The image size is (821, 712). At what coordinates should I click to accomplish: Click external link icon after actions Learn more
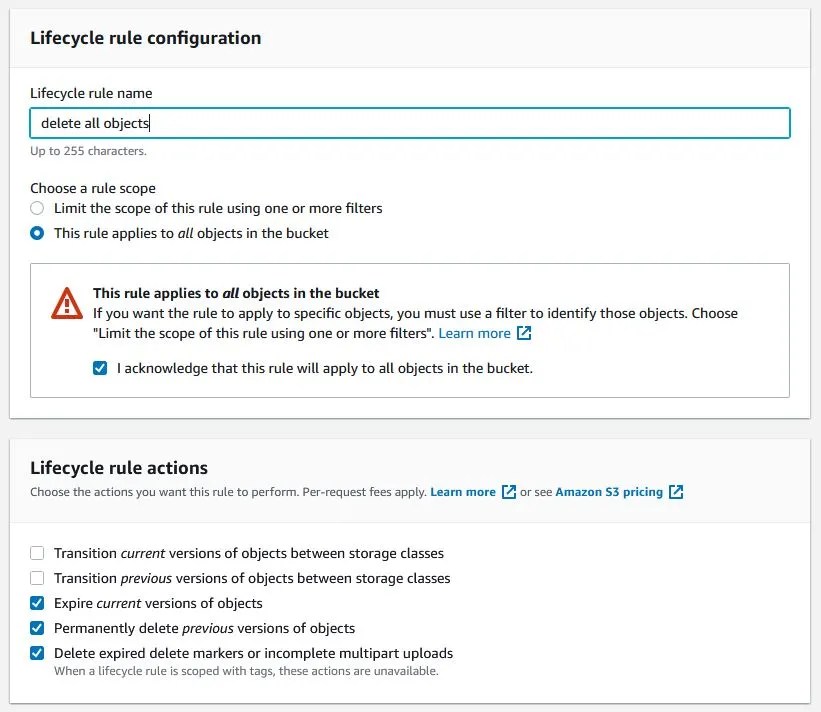(x=509, y=492)
